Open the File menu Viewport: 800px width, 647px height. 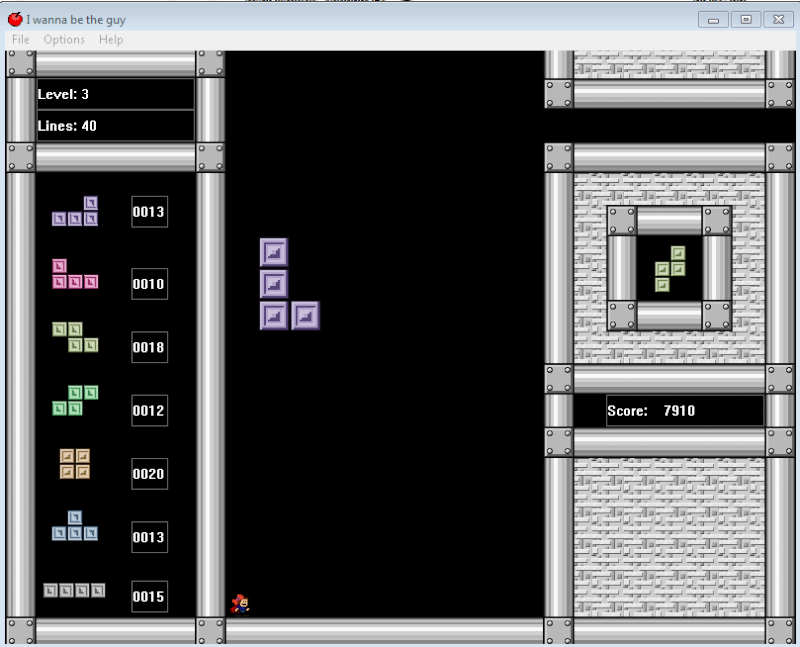[20, 40]
